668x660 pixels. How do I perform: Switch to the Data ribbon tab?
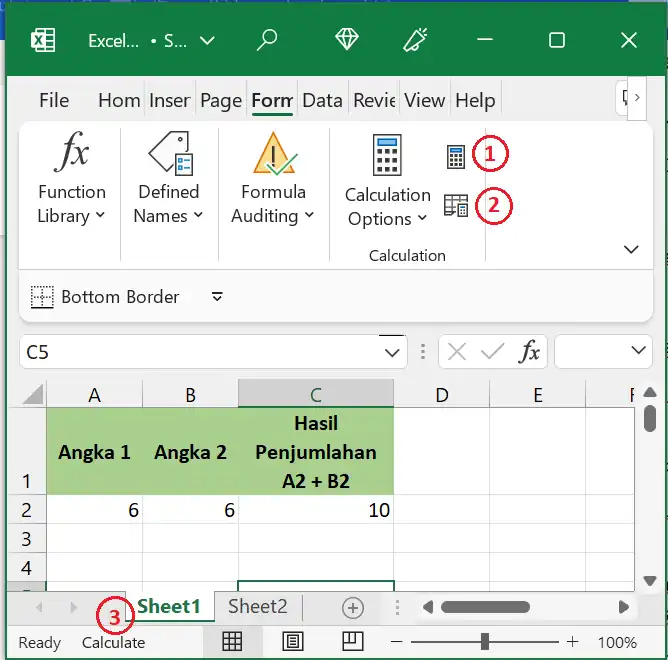tap(322, 101)
